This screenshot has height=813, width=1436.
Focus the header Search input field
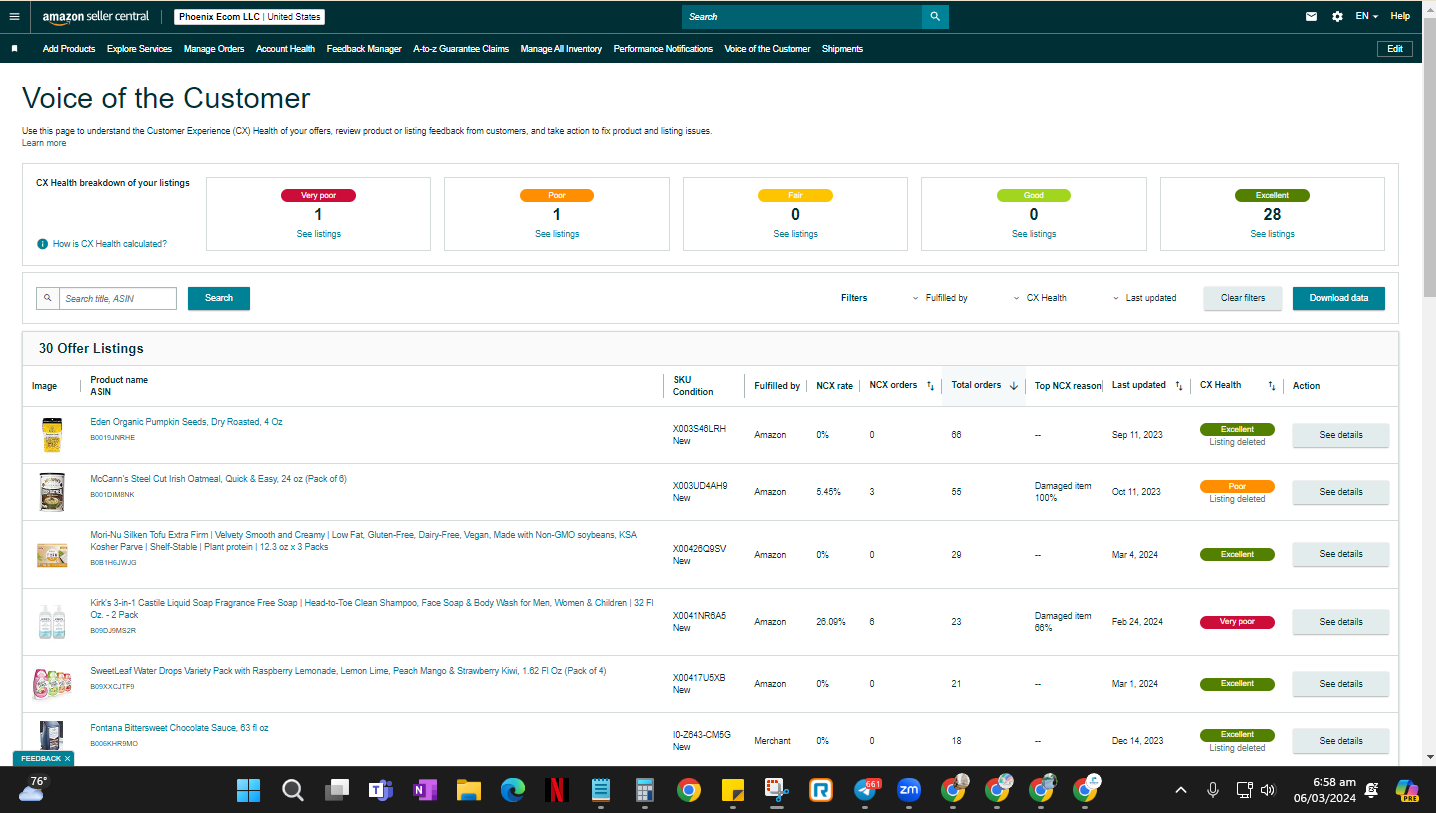click(x=802, y=17)
